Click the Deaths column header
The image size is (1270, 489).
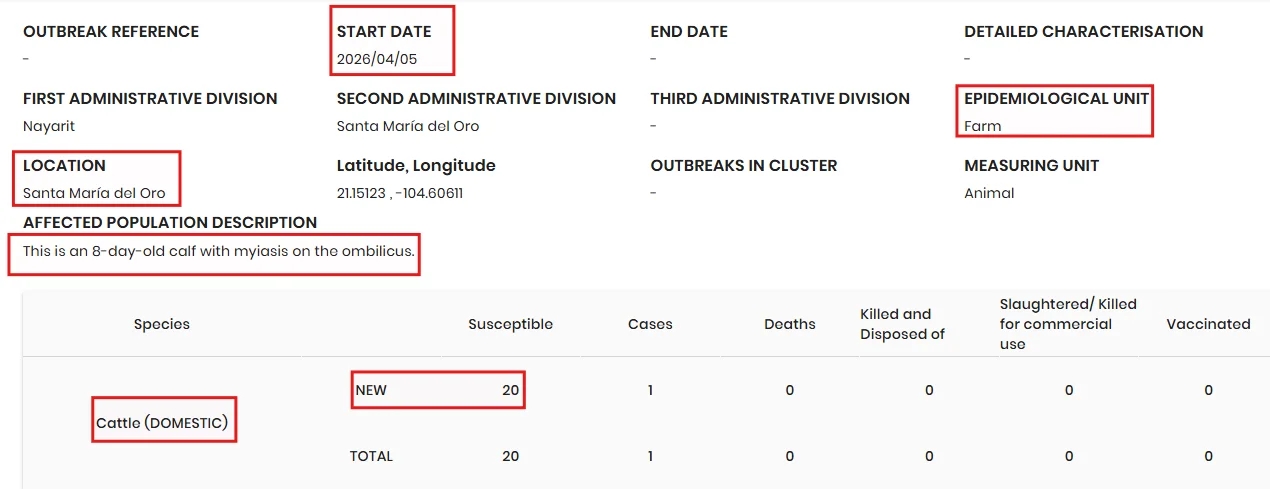tap(790, 324)
